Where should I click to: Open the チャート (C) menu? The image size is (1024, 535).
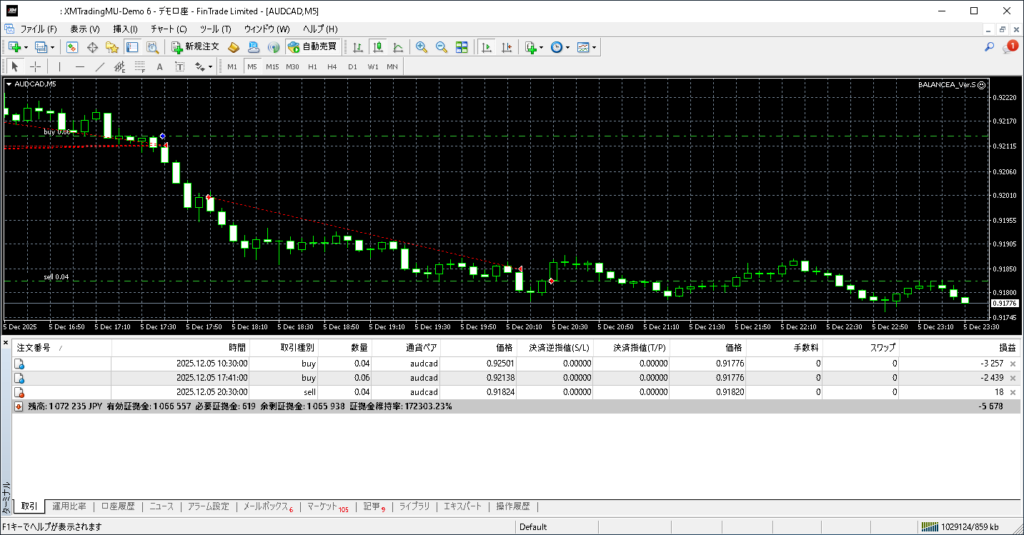[168, 29]
